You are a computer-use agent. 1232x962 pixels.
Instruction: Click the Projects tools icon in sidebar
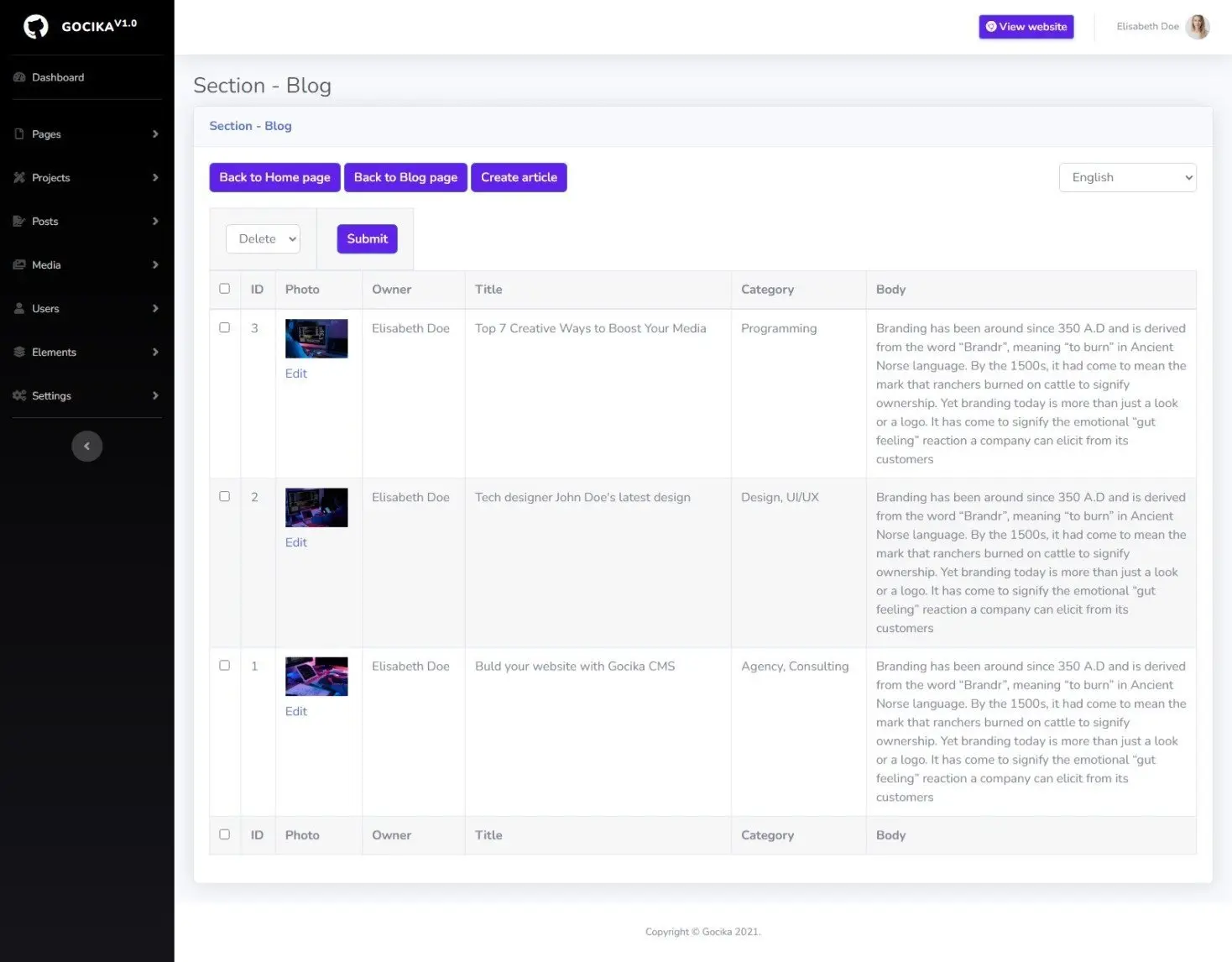(x=19, y=178)
